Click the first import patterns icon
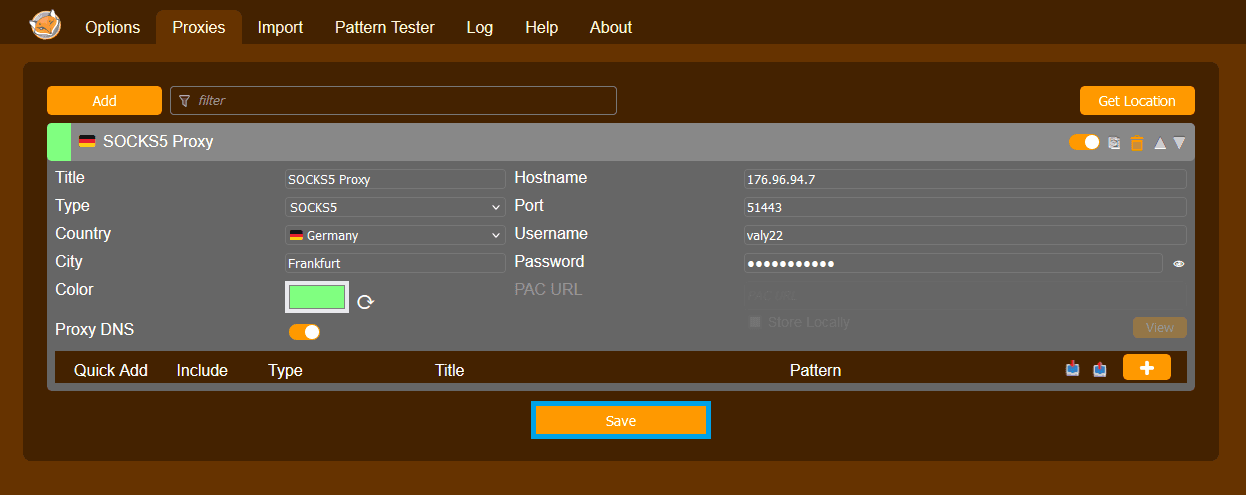1246x495 pixels. click(1073, 369)
